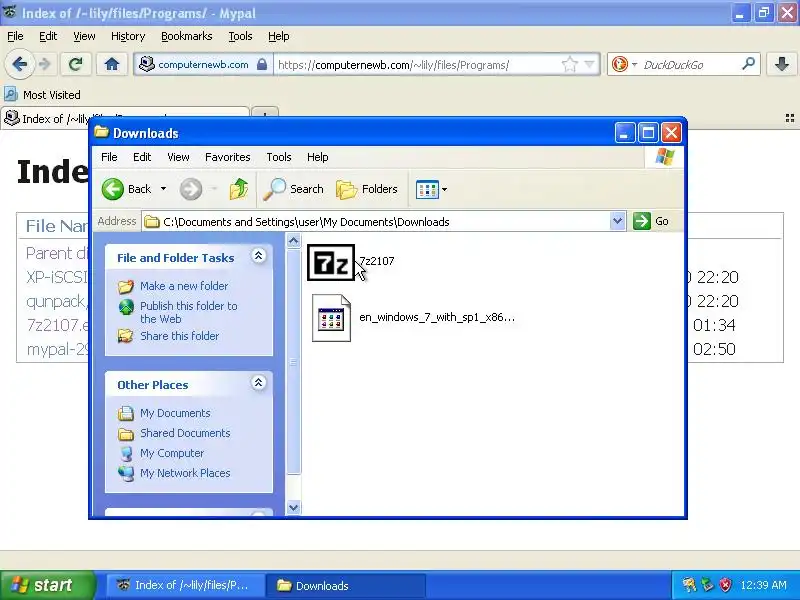Open the History menu in Mypal
Viewport: 800px width, 600px height.
128,36
